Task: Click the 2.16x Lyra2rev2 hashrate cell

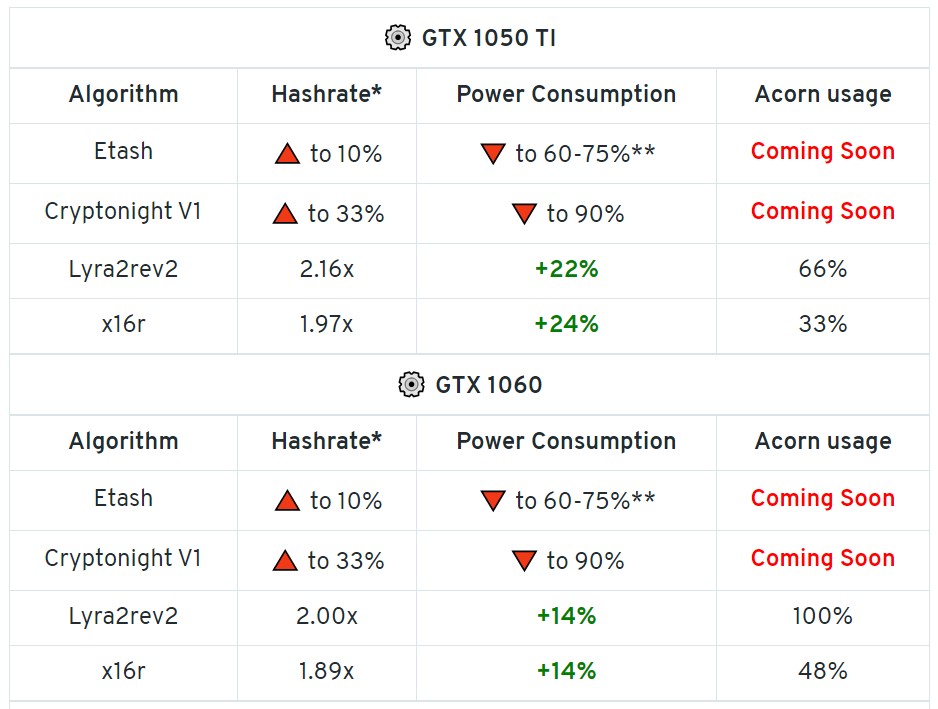Action: tap(326, 270)
